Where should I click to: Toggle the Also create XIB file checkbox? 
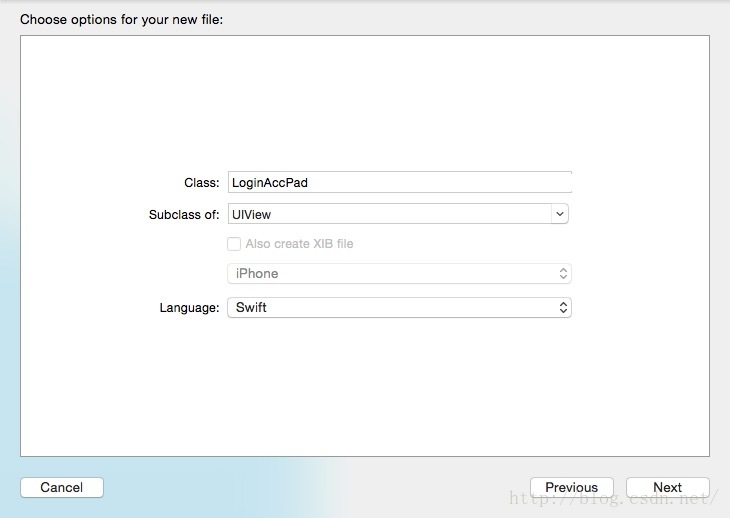234,244
